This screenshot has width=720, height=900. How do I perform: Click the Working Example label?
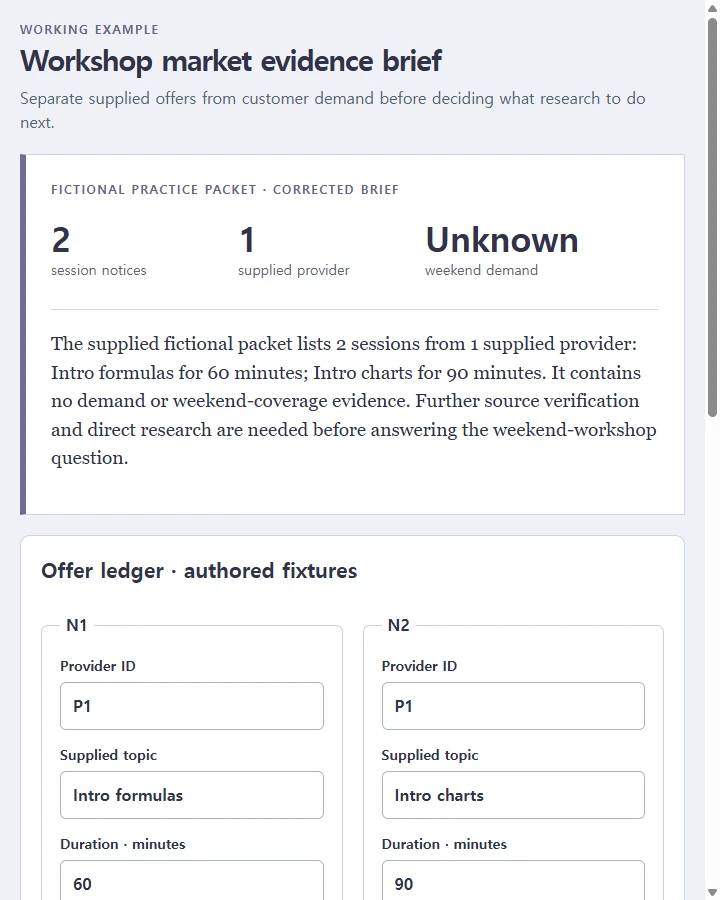click(x=90, y=29)
